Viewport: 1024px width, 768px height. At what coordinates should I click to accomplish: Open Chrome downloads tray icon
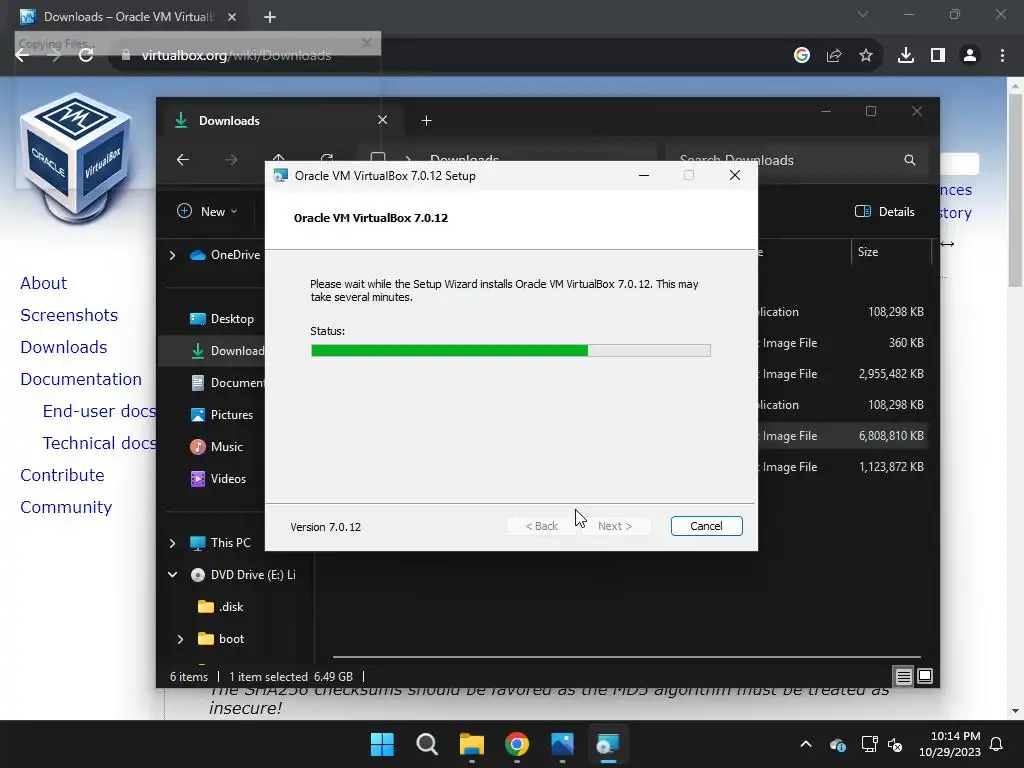(x=905, y=56)
